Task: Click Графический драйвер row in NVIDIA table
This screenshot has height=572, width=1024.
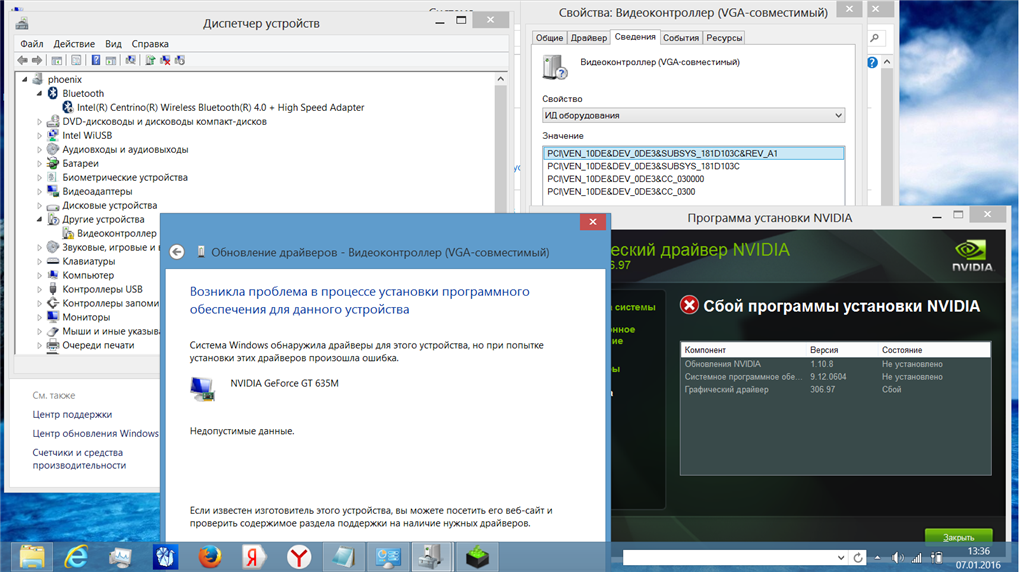Action: point(835,389)
